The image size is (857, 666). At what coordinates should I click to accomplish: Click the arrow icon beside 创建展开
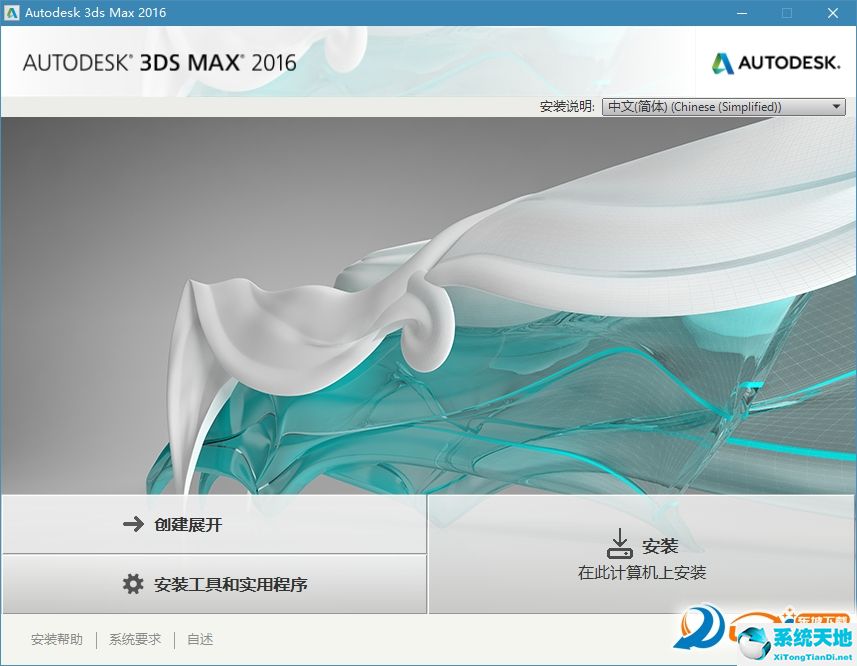133,524
